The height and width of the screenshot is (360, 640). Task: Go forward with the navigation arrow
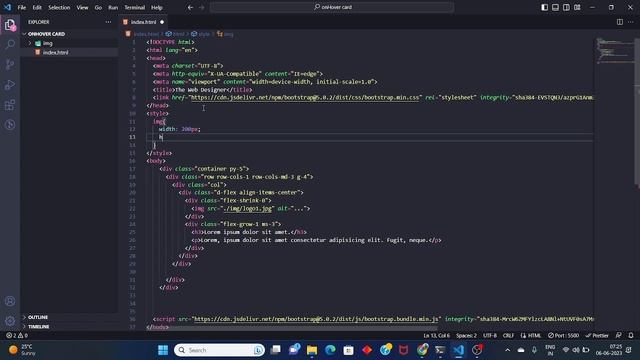(x=201, y=7)
